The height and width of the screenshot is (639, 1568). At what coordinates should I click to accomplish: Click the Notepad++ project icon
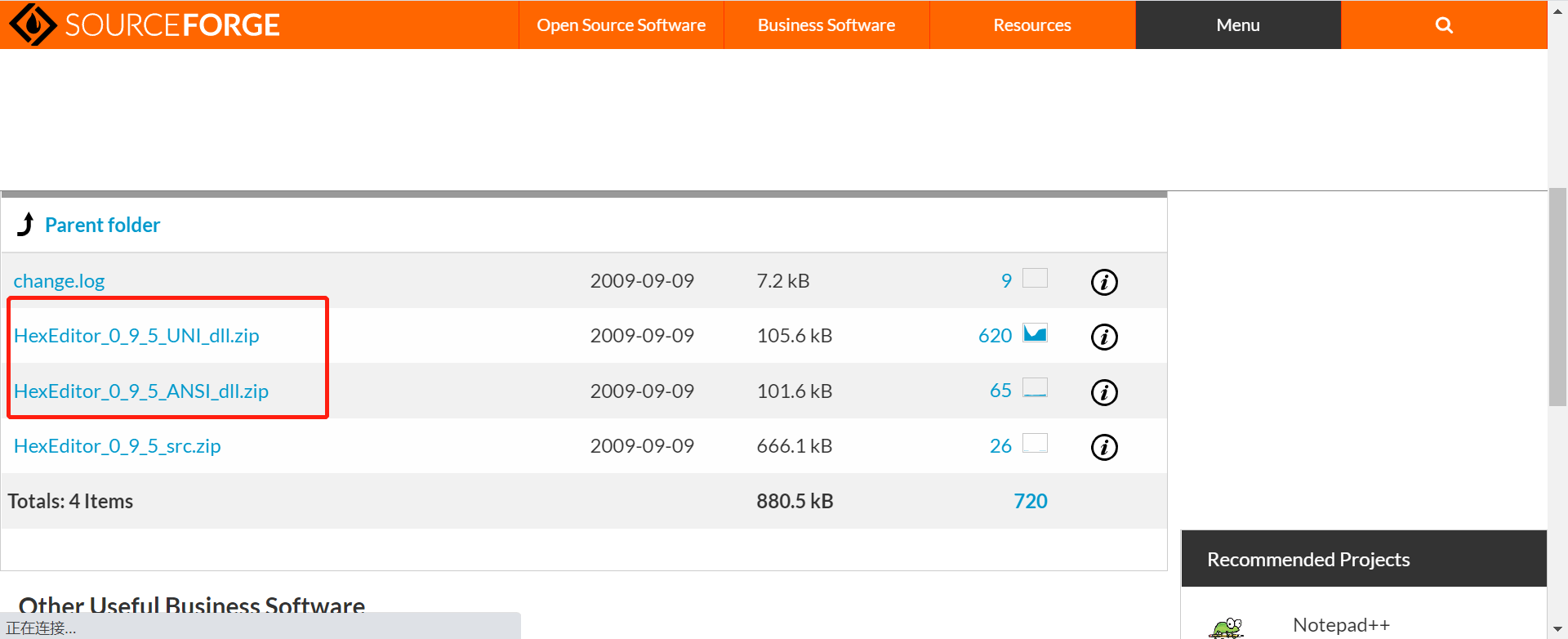coord(1226,627)
